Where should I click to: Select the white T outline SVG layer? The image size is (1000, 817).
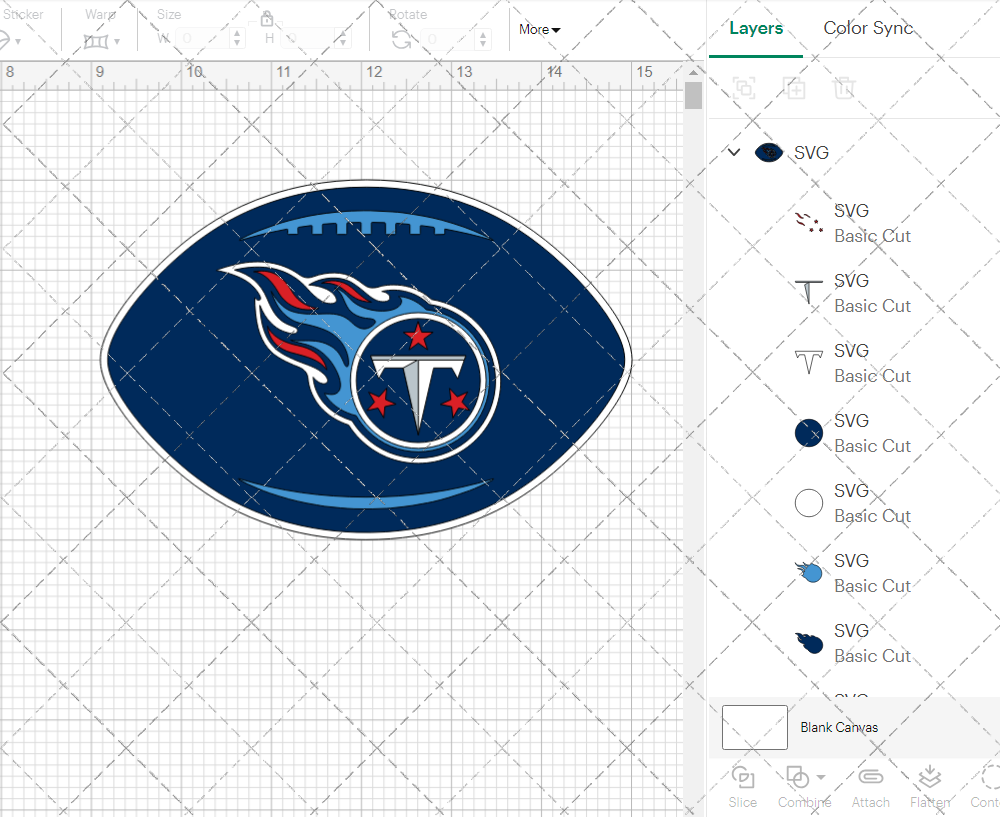[854, 364]
